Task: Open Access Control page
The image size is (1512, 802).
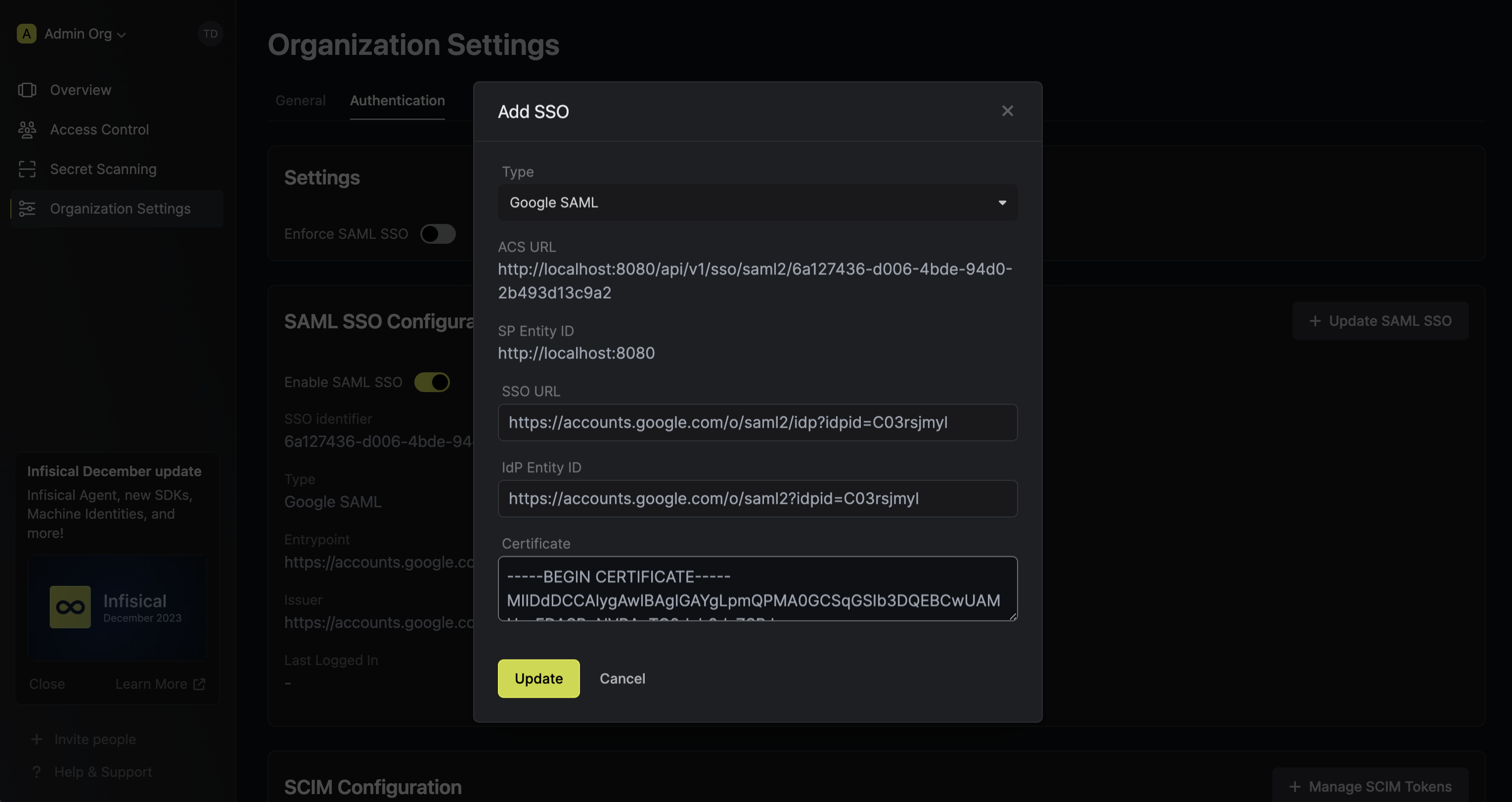Action: [x=117, y=129]
